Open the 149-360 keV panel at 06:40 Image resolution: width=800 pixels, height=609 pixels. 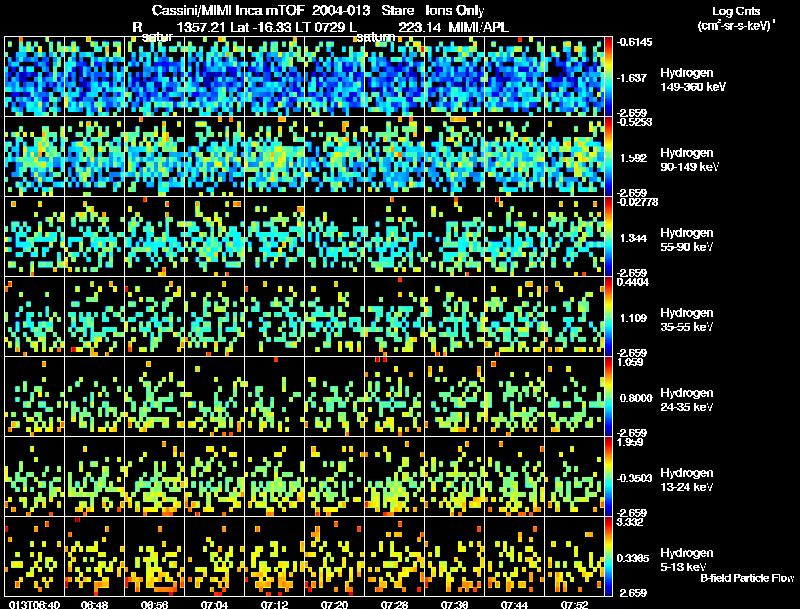click(x=35, y=77)
